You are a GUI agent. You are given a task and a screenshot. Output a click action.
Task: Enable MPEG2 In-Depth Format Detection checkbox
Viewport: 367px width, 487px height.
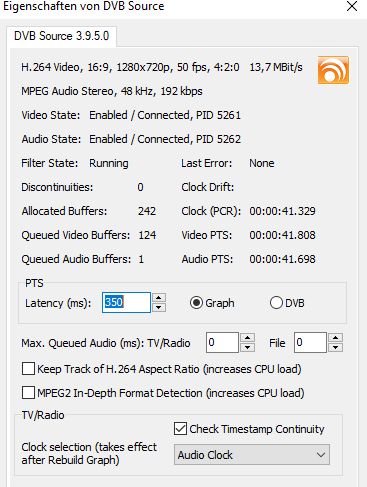click(28, 393)
